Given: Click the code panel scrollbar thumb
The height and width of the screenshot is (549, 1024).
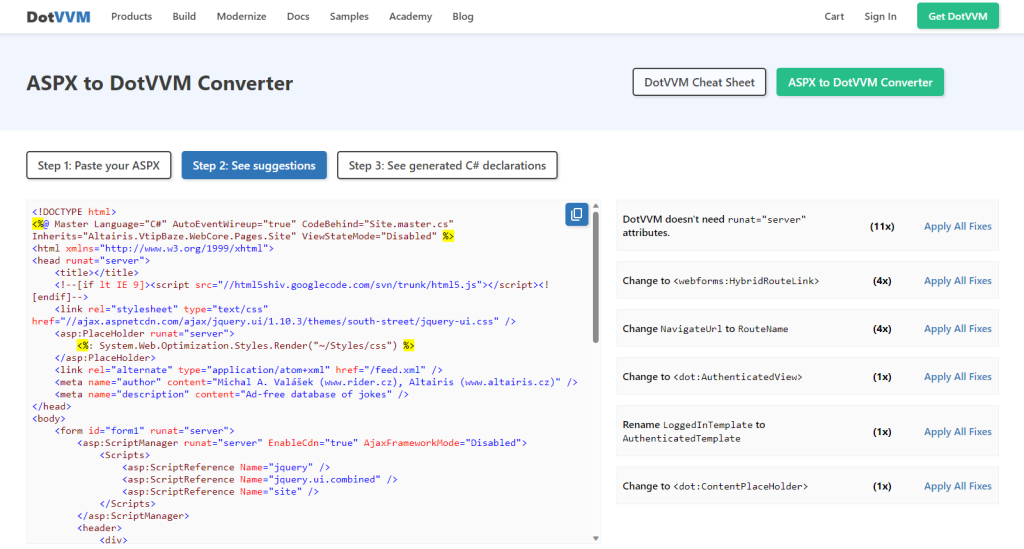Looking at the screenshot, I should pyautogui.click(x=596, y=276).
